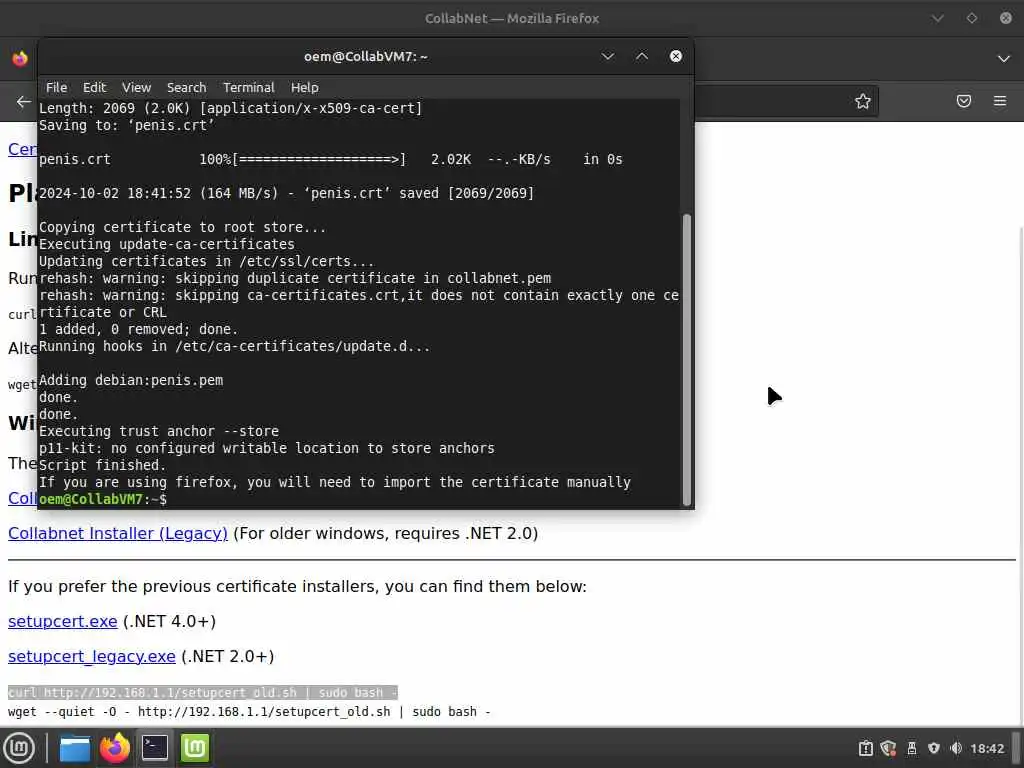Viewport: 1024px width, 768px height.
Task: Click '1 added, 0 removed; done.' line
Action: pyautogui.click(x=138, y=329)
